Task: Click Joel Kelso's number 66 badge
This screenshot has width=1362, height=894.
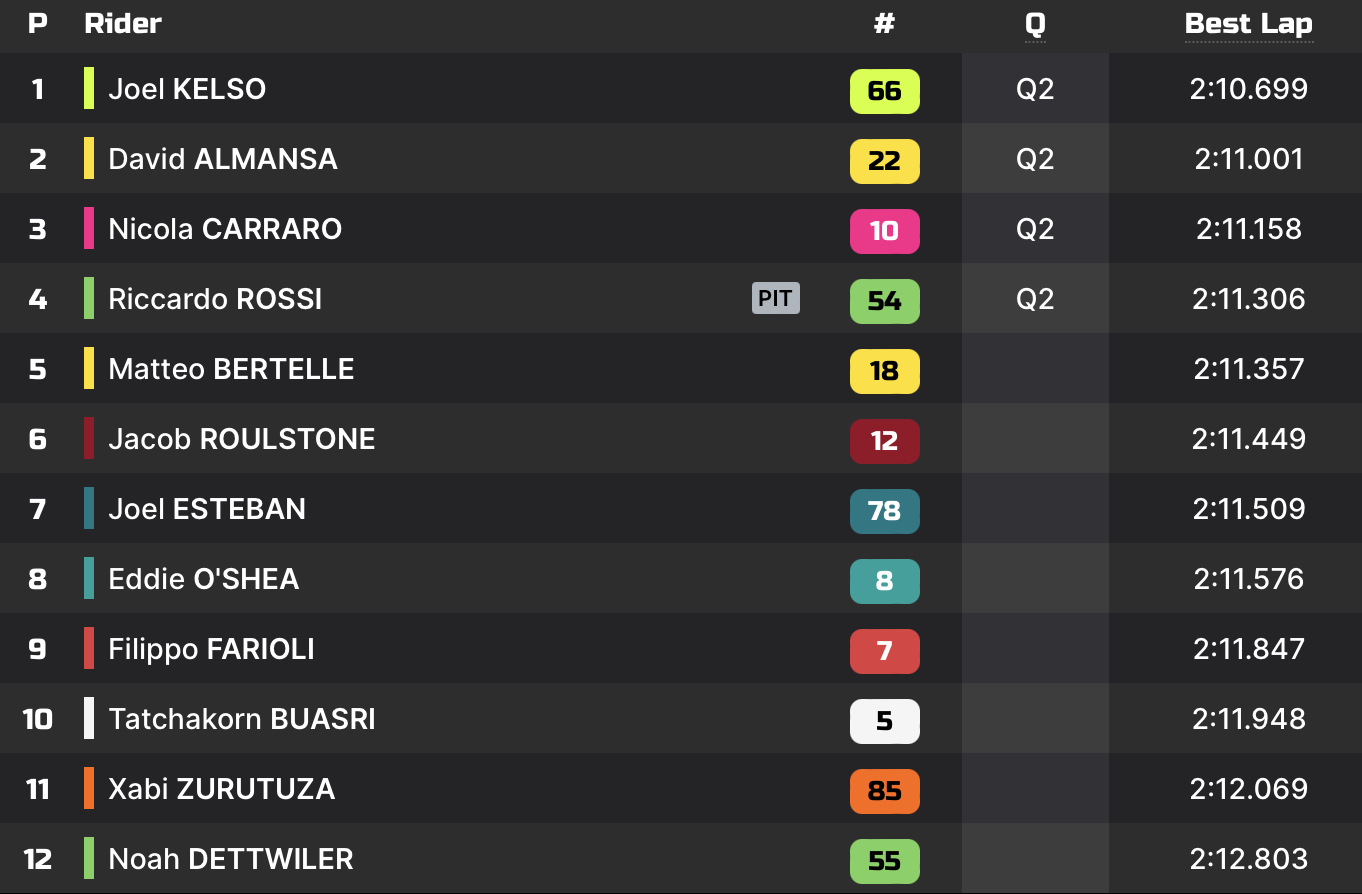Action: [884, 91]
